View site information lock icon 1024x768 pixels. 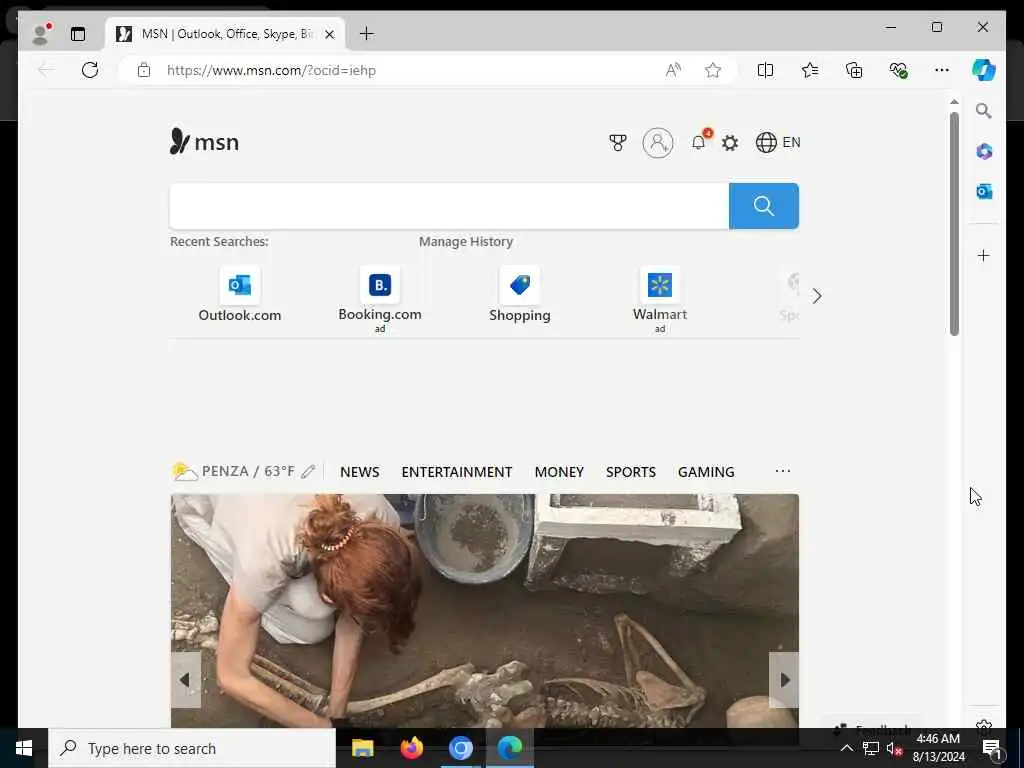tap(144, 70)
